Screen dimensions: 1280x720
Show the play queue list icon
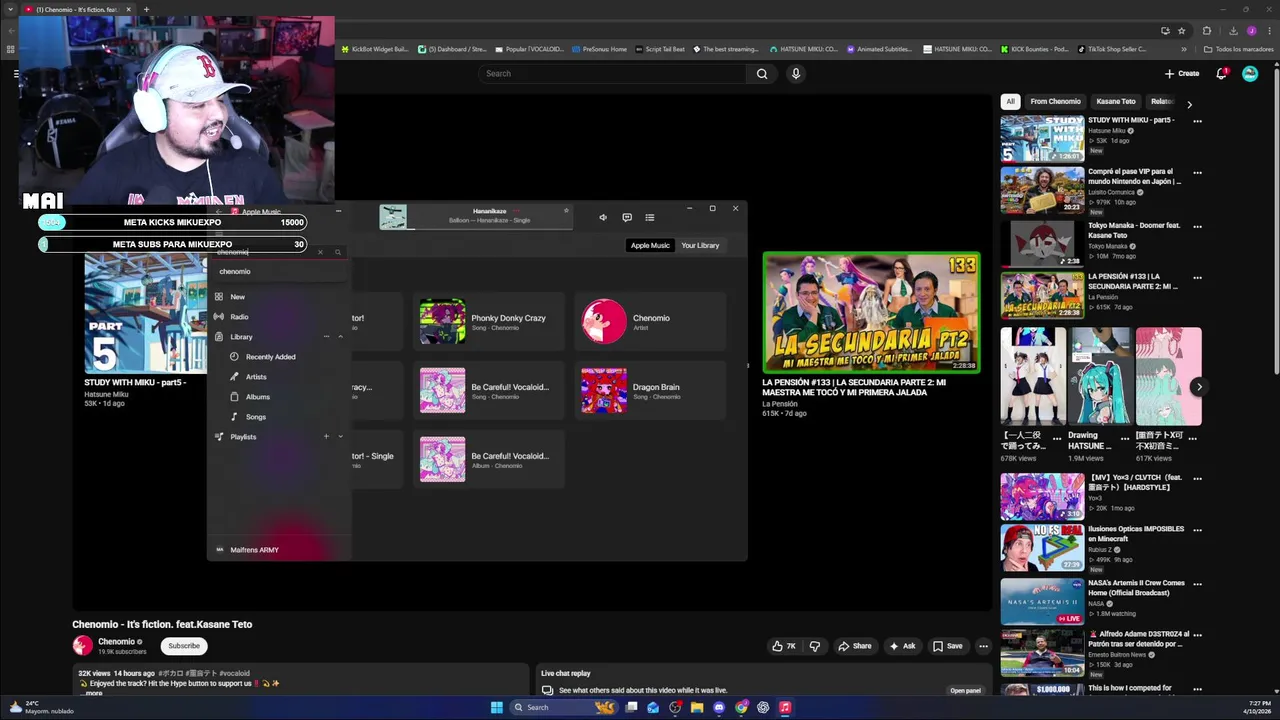650,217
